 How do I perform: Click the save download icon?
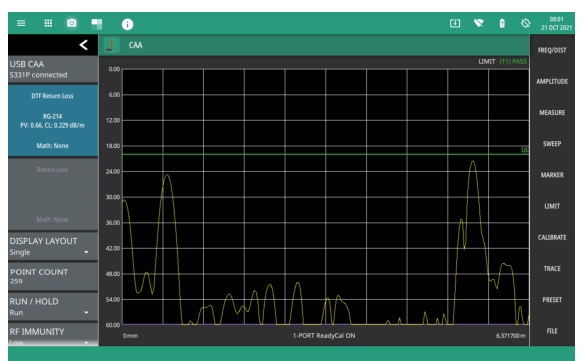[x=455, y=23]
